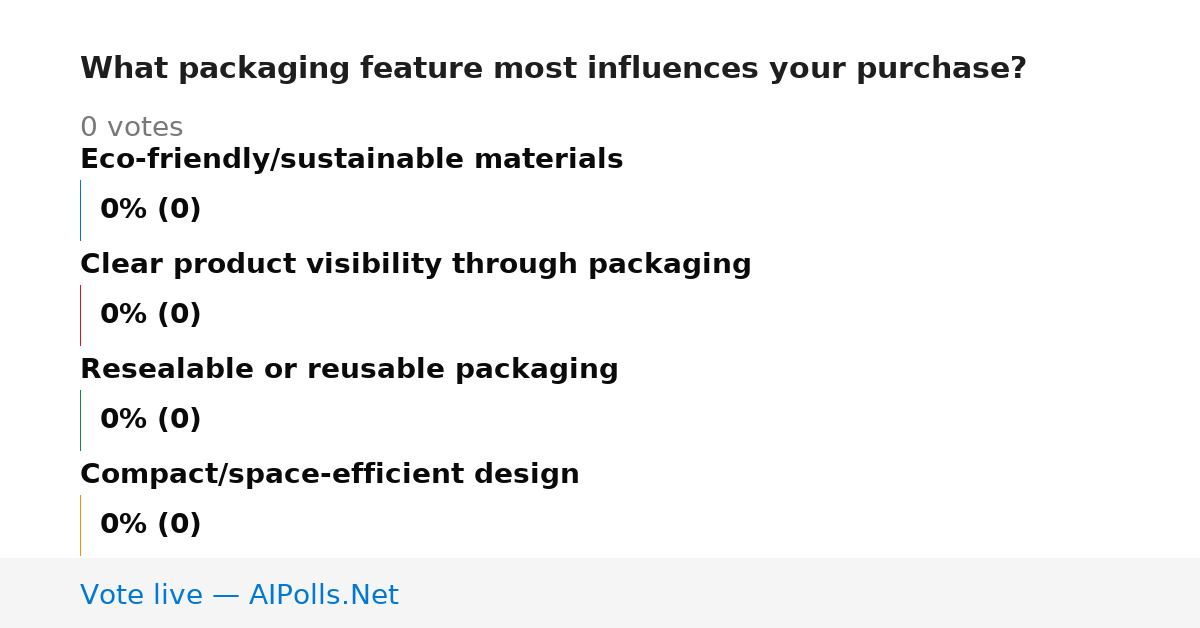Screen dimensions: 1200x628
Task: Click the orange result bar for Compact design
Action: (x=80, y=525)
